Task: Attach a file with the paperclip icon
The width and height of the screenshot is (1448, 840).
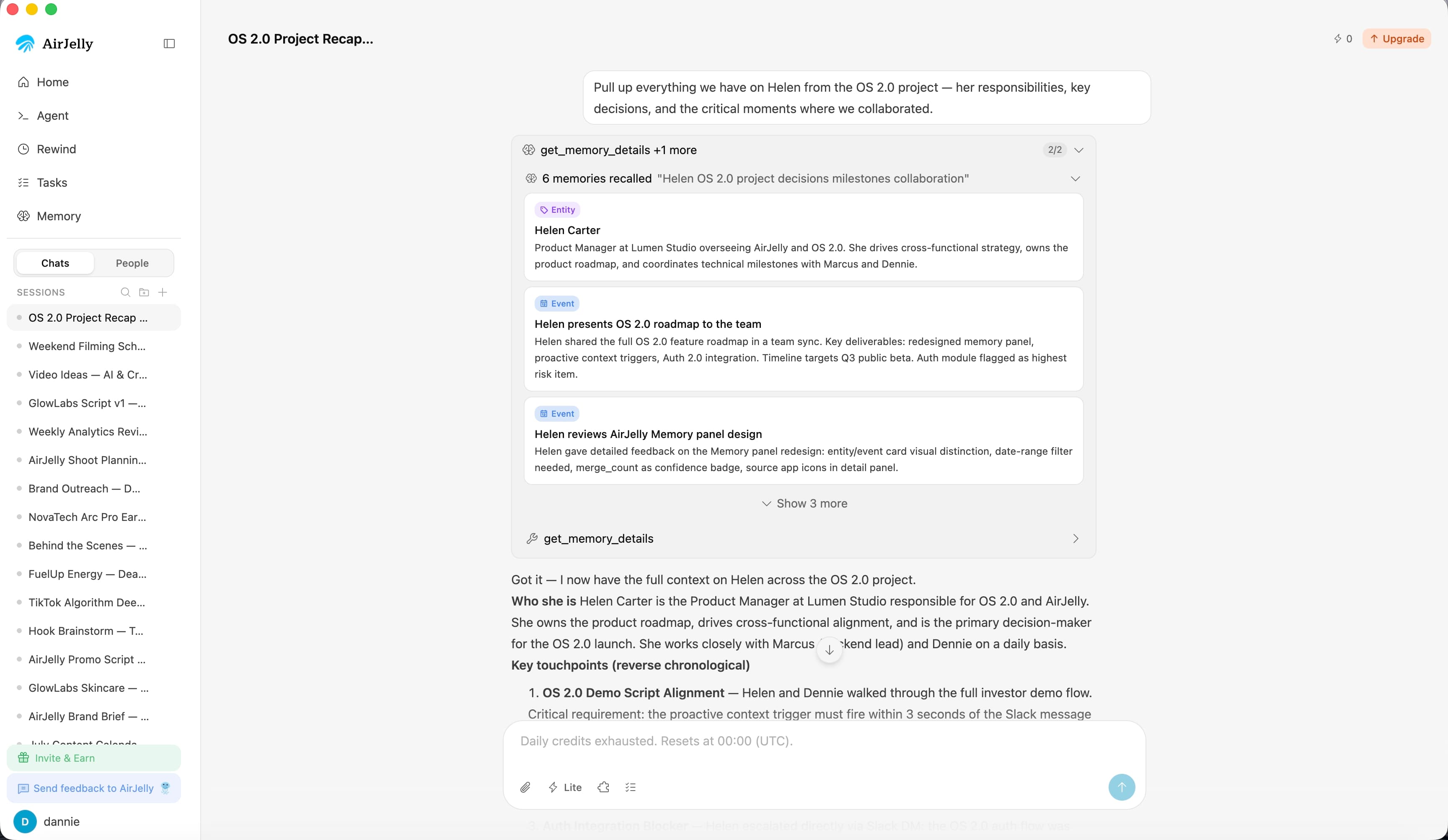Action: click(525, 788)
